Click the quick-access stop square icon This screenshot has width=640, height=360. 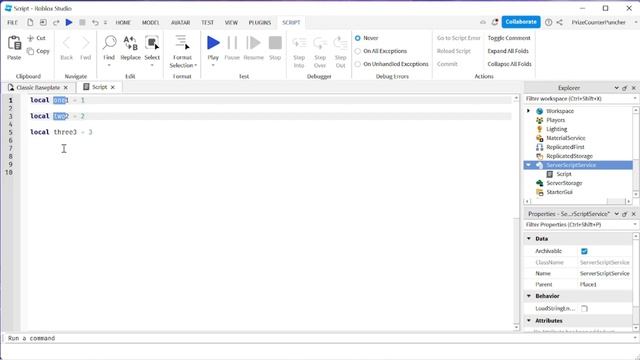(82, 22)
